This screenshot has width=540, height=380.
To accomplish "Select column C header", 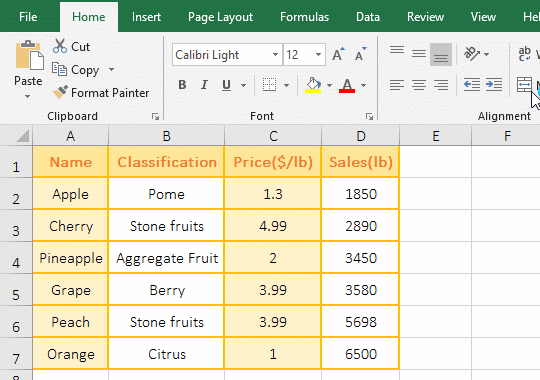I will pos(273,136).
